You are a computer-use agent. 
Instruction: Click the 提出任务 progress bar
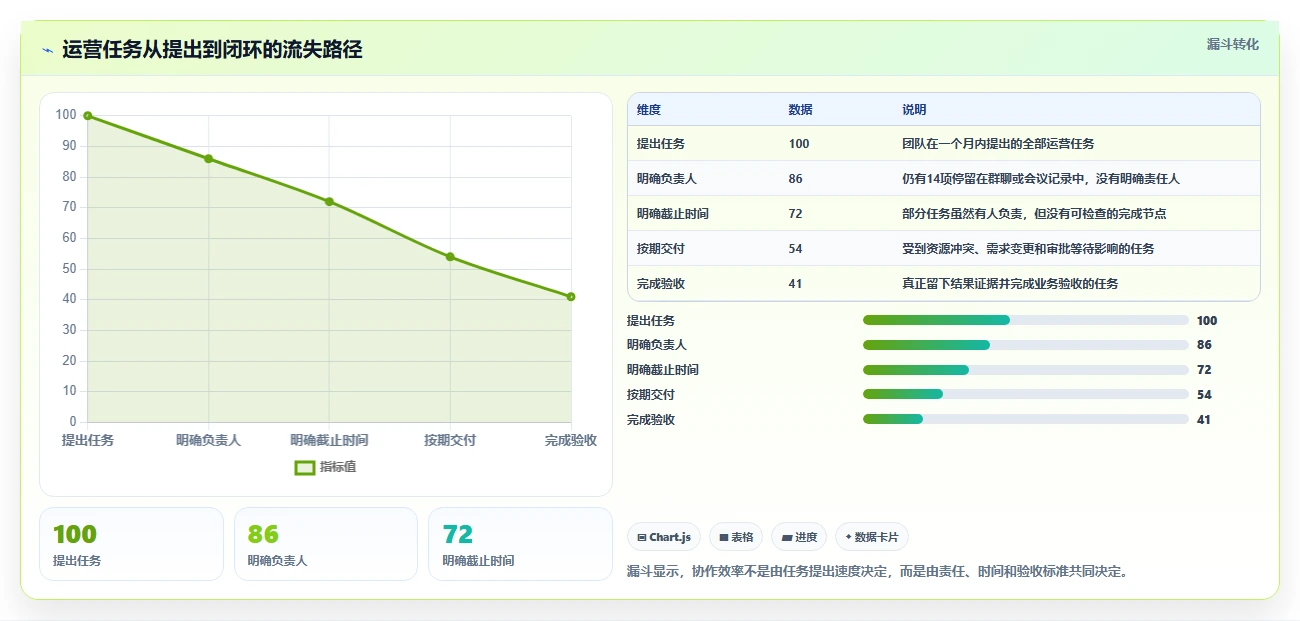1026,320
